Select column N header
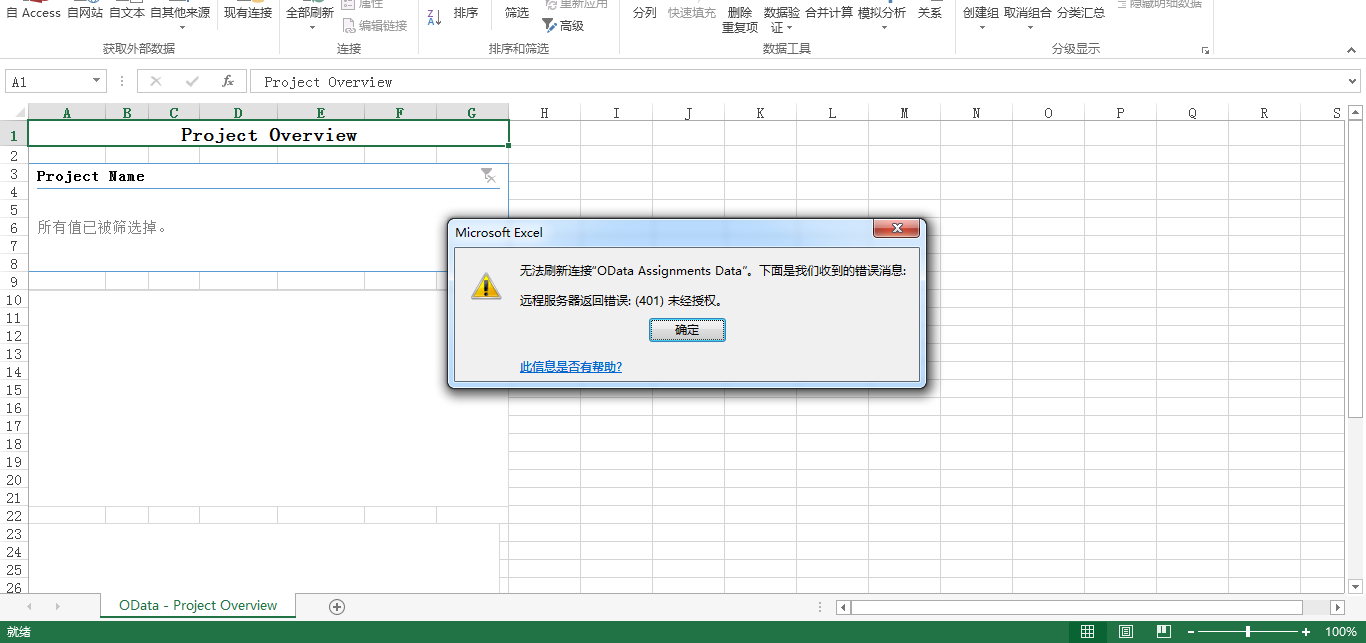1366x643 pixels. click(976, 113)
